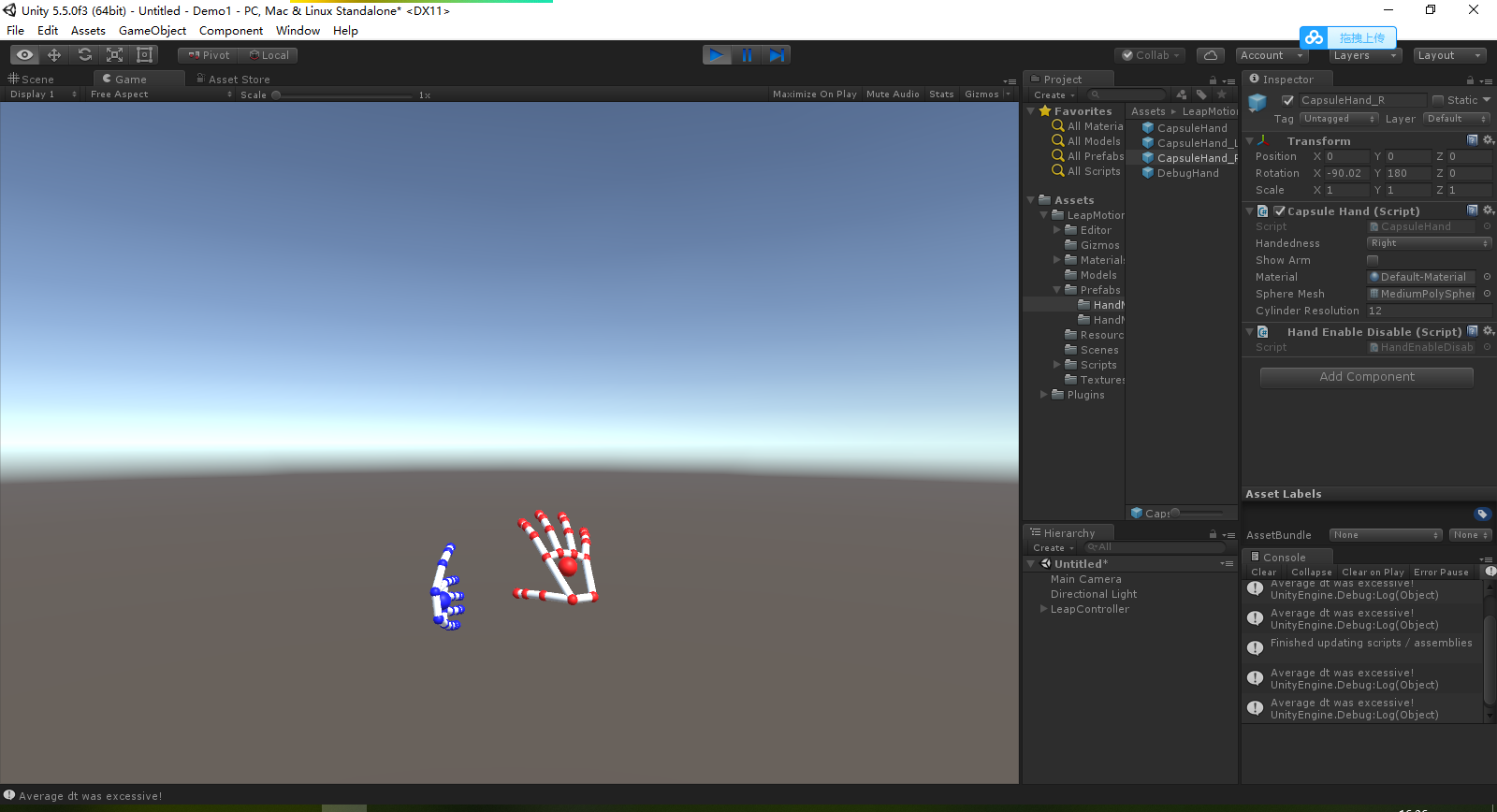Image resolution: width=1497 pixels, height=812 pixels.
Task: Open the cloud Services button
Action: click(1211, 55)
